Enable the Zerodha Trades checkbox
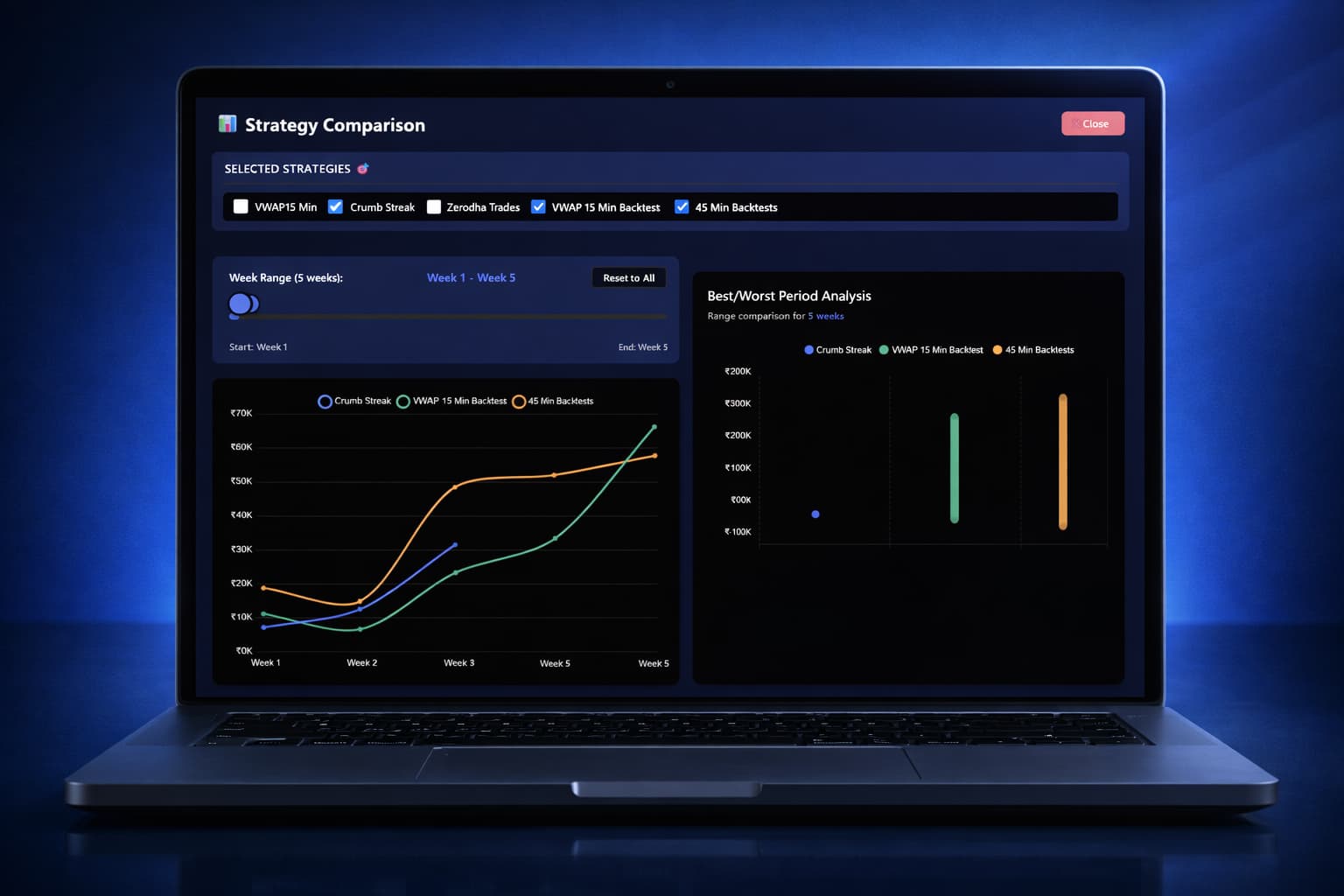 pyautogui.click(x=433, y=207)
